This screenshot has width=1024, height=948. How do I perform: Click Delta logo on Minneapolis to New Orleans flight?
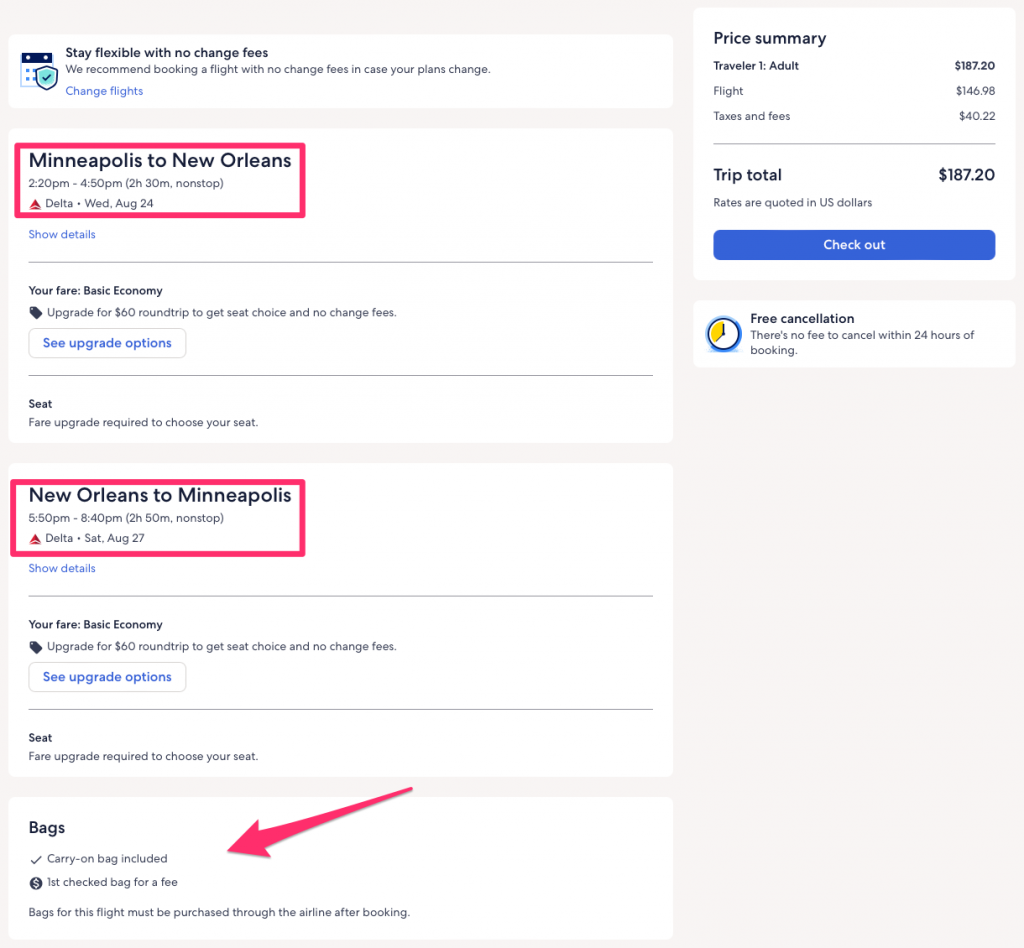35,204
